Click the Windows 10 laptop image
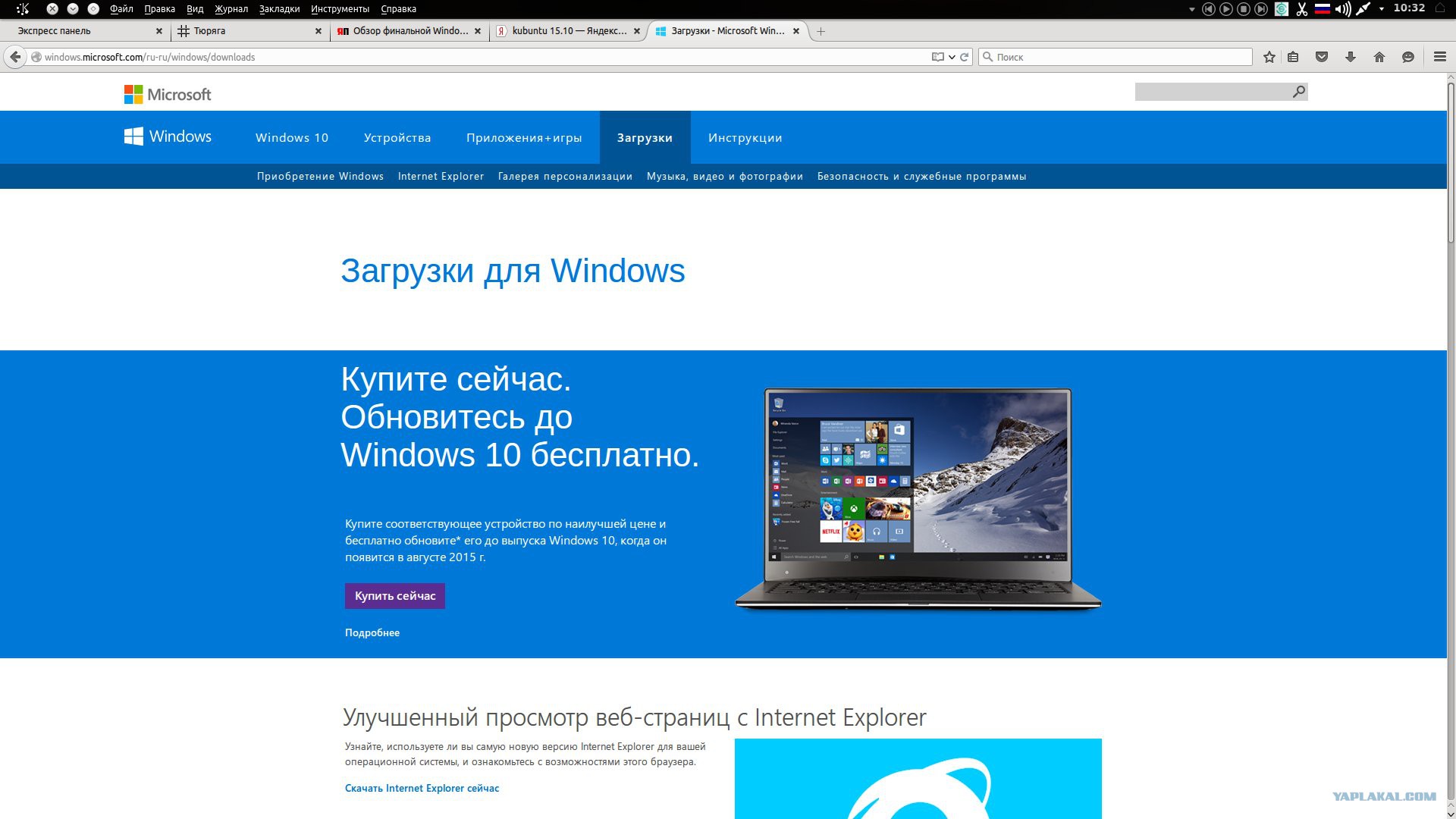 tap(918, 499)
